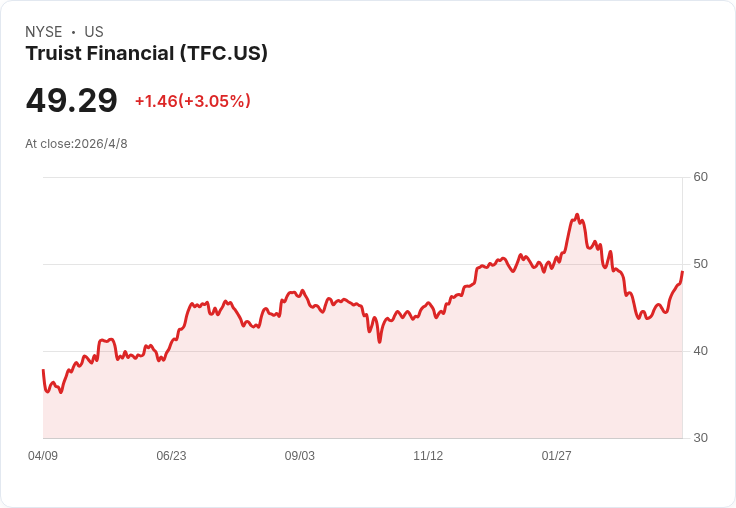Click the chart line's starting leftmost point
The image size is (736, 508).
tap(43, 370)
